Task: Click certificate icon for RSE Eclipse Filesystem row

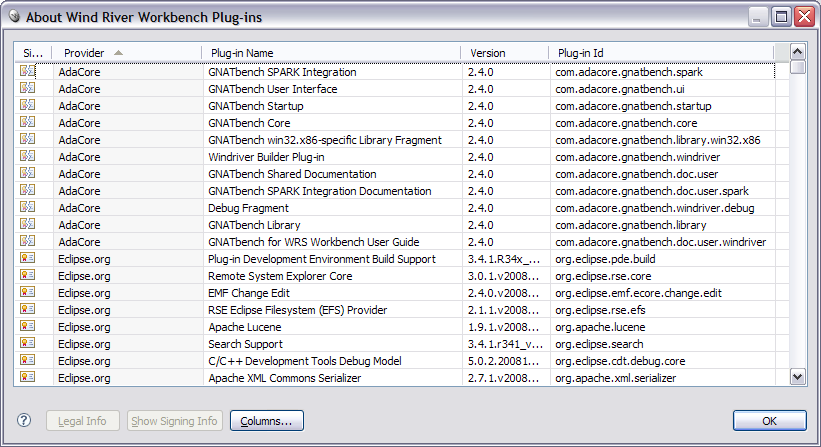Action: [28, 309]
